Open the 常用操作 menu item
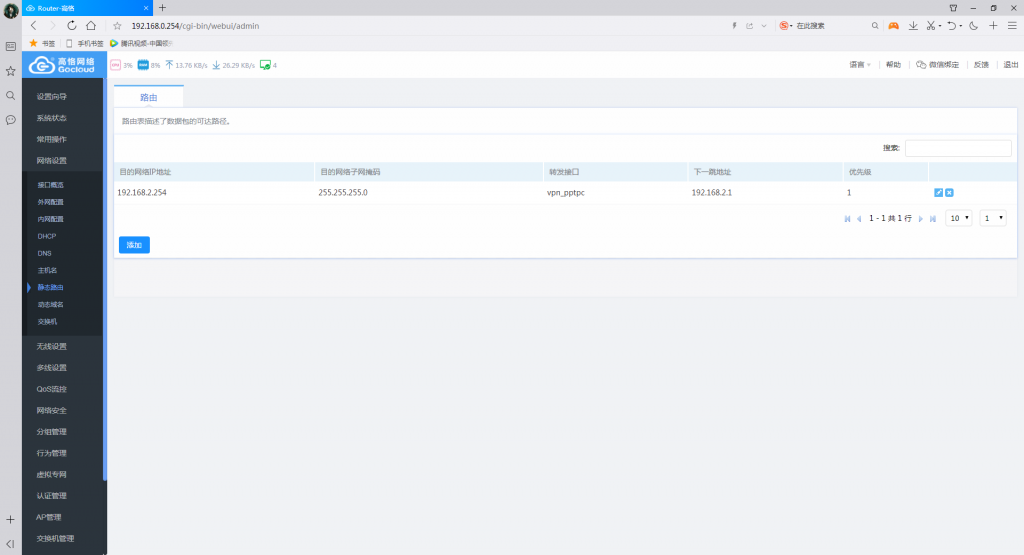 pos(52,139)
